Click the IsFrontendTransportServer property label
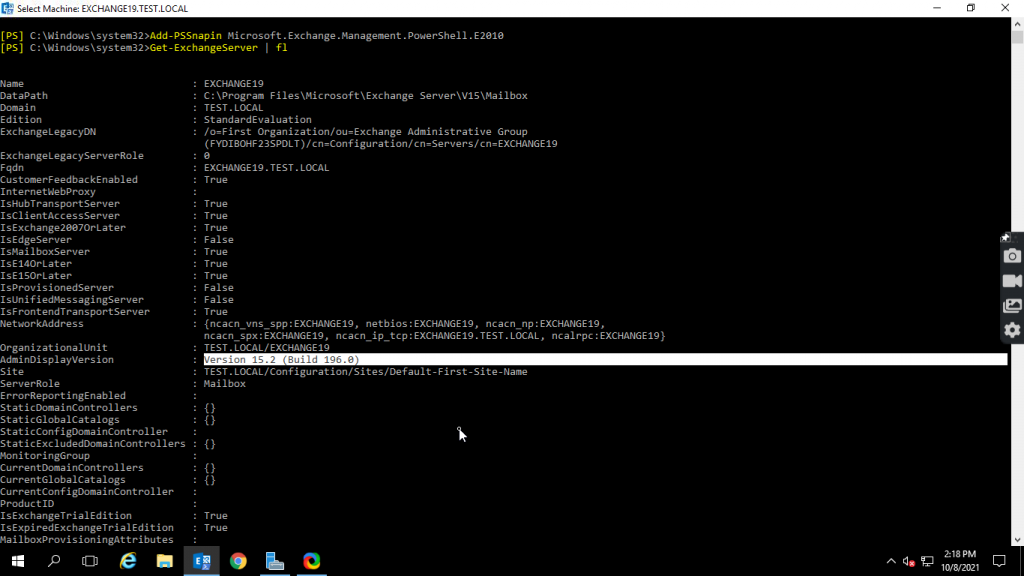 point(75,312)
